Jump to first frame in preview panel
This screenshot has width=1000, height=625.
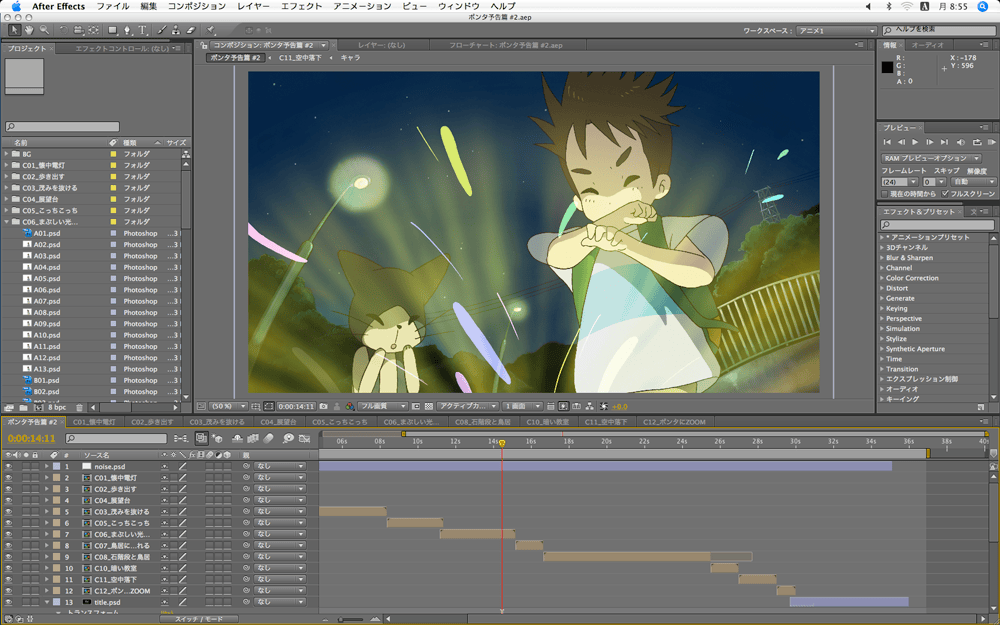[x=887, y=142]
